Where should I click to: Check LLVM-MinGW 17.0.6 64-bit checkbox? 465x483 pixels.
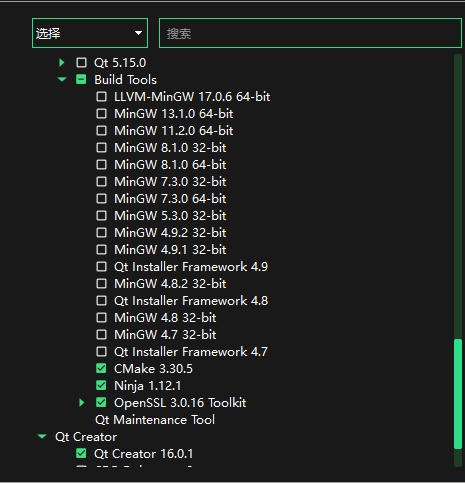coord(101,96)
